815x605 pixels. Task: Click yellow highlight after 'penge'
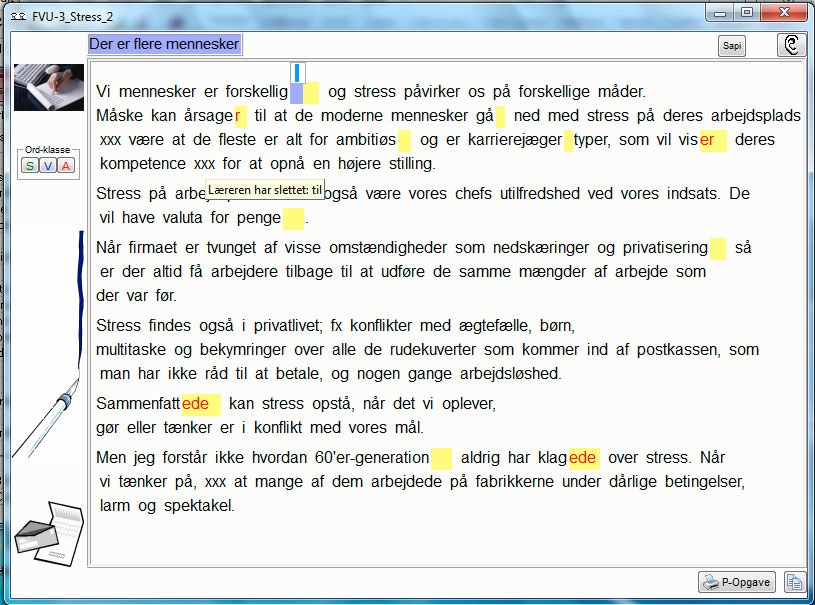293,218
